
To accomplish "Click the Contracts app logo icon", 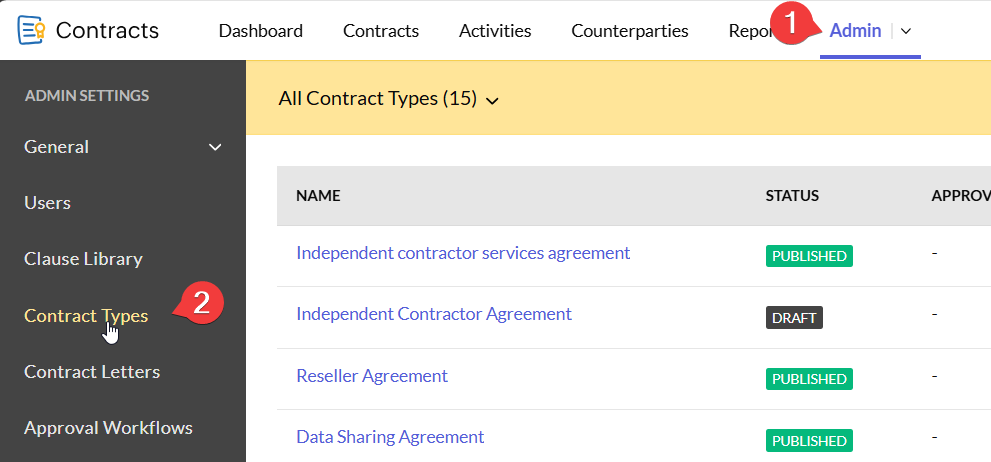I will (31, 30).
